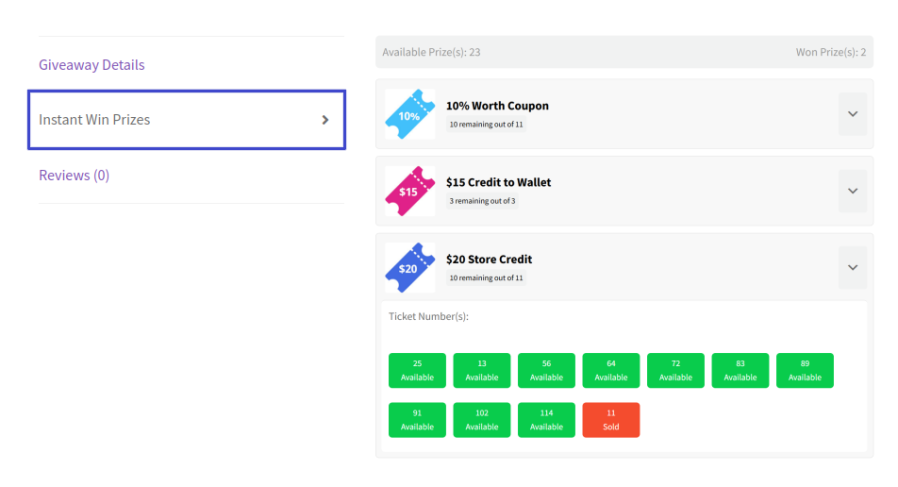Click the blue 10% coupon ticket icon
Image resolution: width=898 pixels, height=487 pixels.
click(x=410, y=114)
